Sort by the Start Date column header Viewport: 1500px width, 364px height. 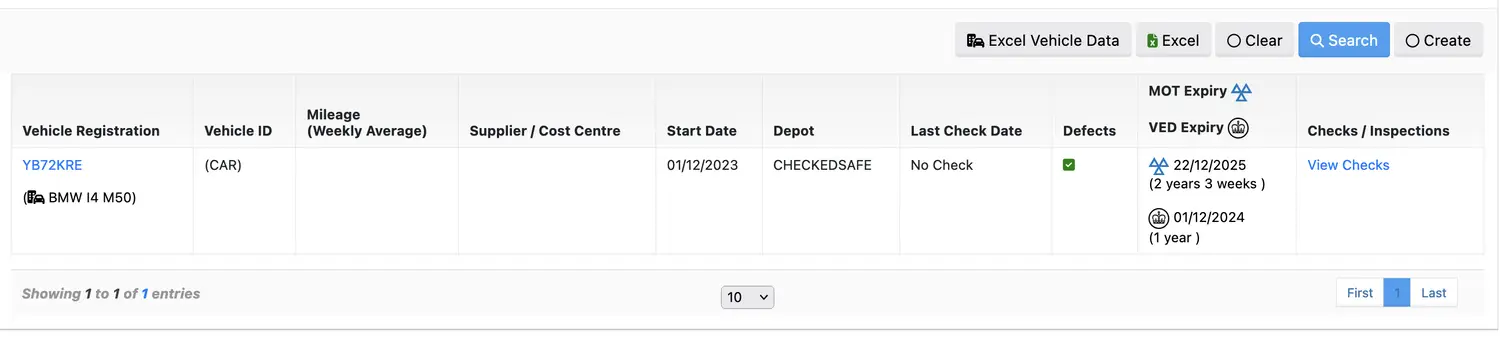(x=701, y=131)
